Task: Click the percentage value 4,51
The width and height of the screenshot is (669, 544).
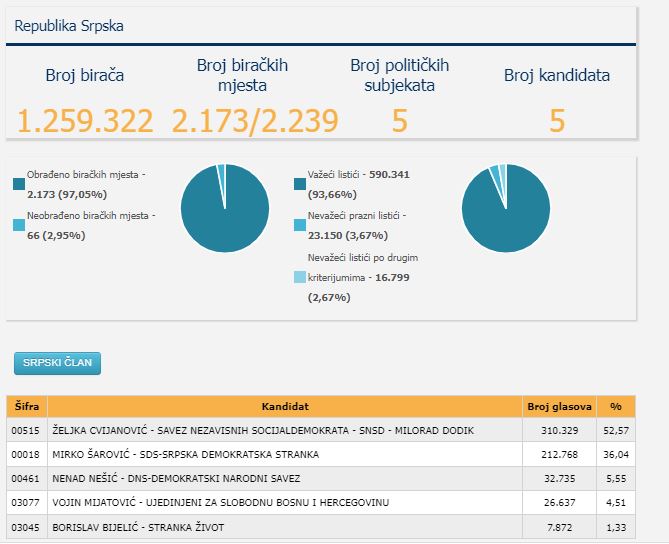Action: click(x=616, y=503)
